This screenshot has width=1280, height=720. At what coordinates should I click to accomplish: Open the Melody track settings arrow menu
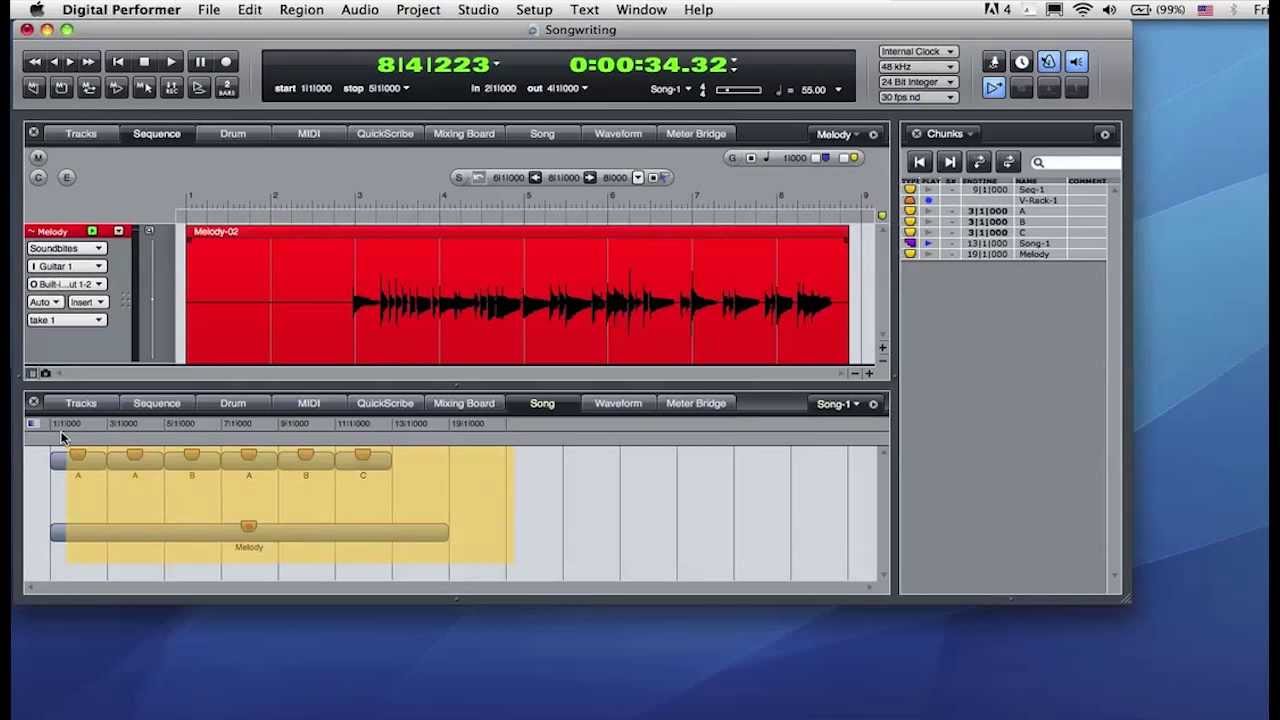pos(118,232)
